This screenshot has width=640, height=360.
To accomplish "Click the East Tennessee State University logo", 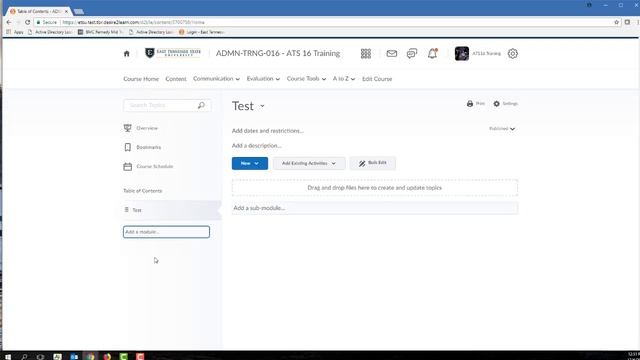I will (173, 53).
